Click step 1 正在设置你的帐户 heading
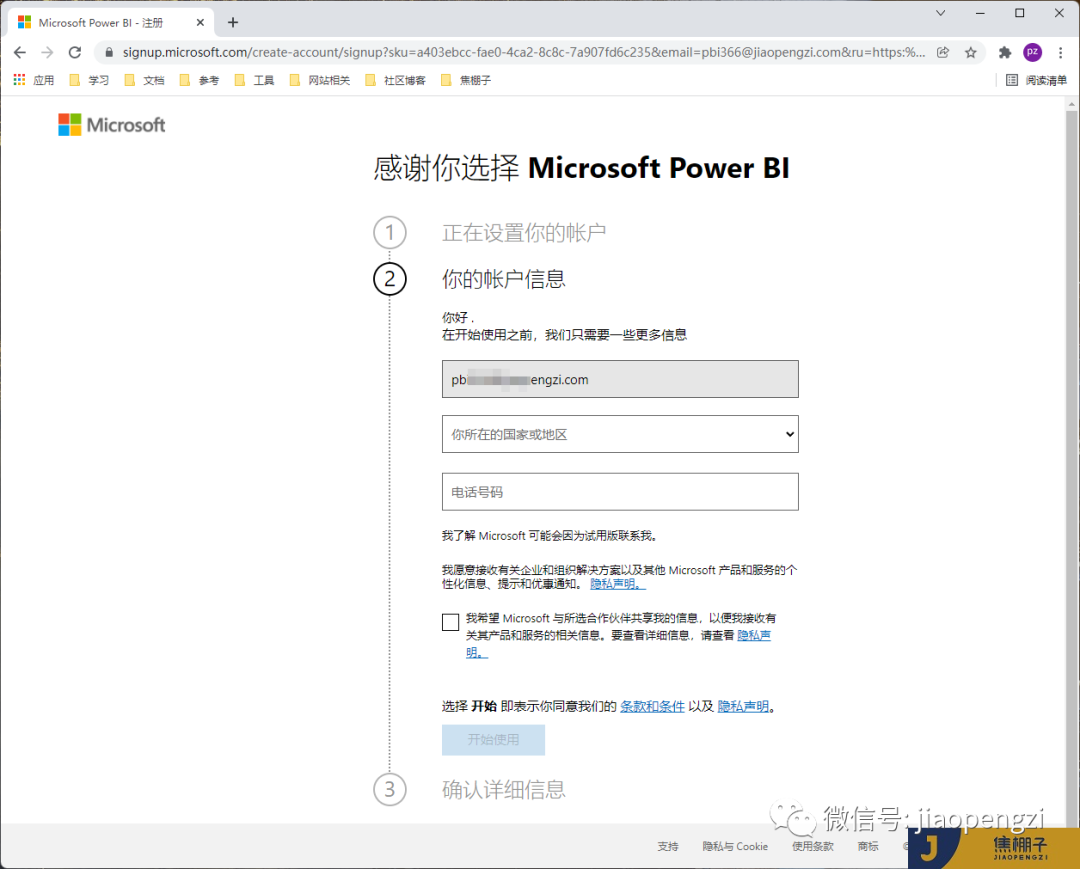 pyautogui.click(x=523, y=233)
